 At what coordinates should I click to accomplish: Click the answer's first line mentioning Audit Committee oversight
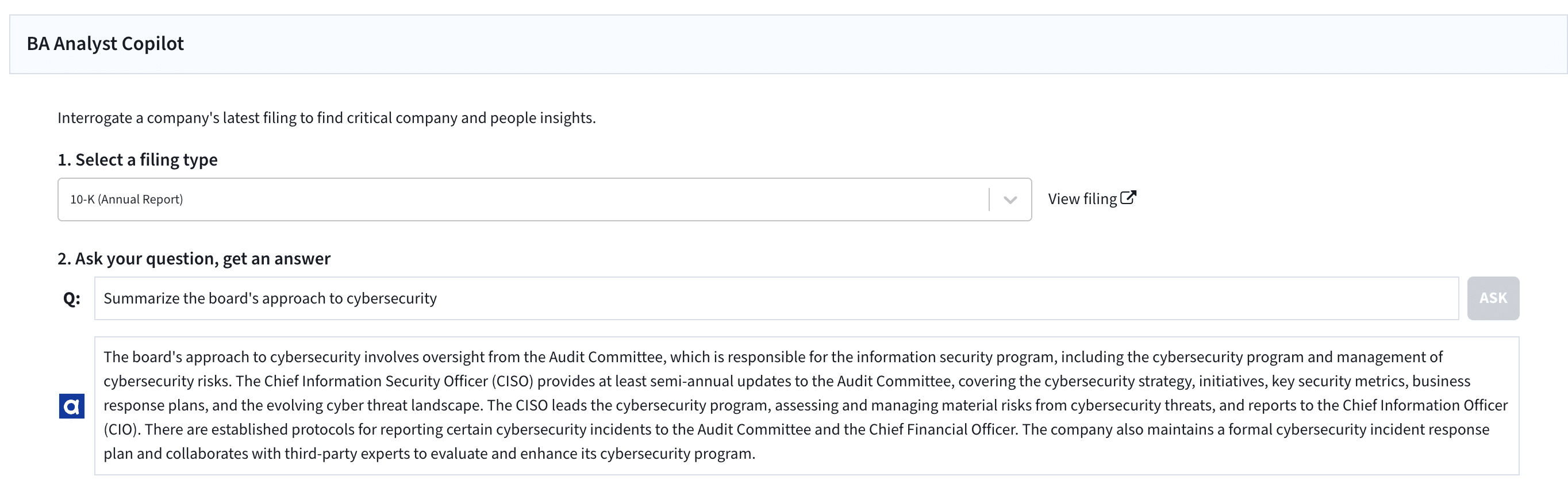[x=773, y=356]
